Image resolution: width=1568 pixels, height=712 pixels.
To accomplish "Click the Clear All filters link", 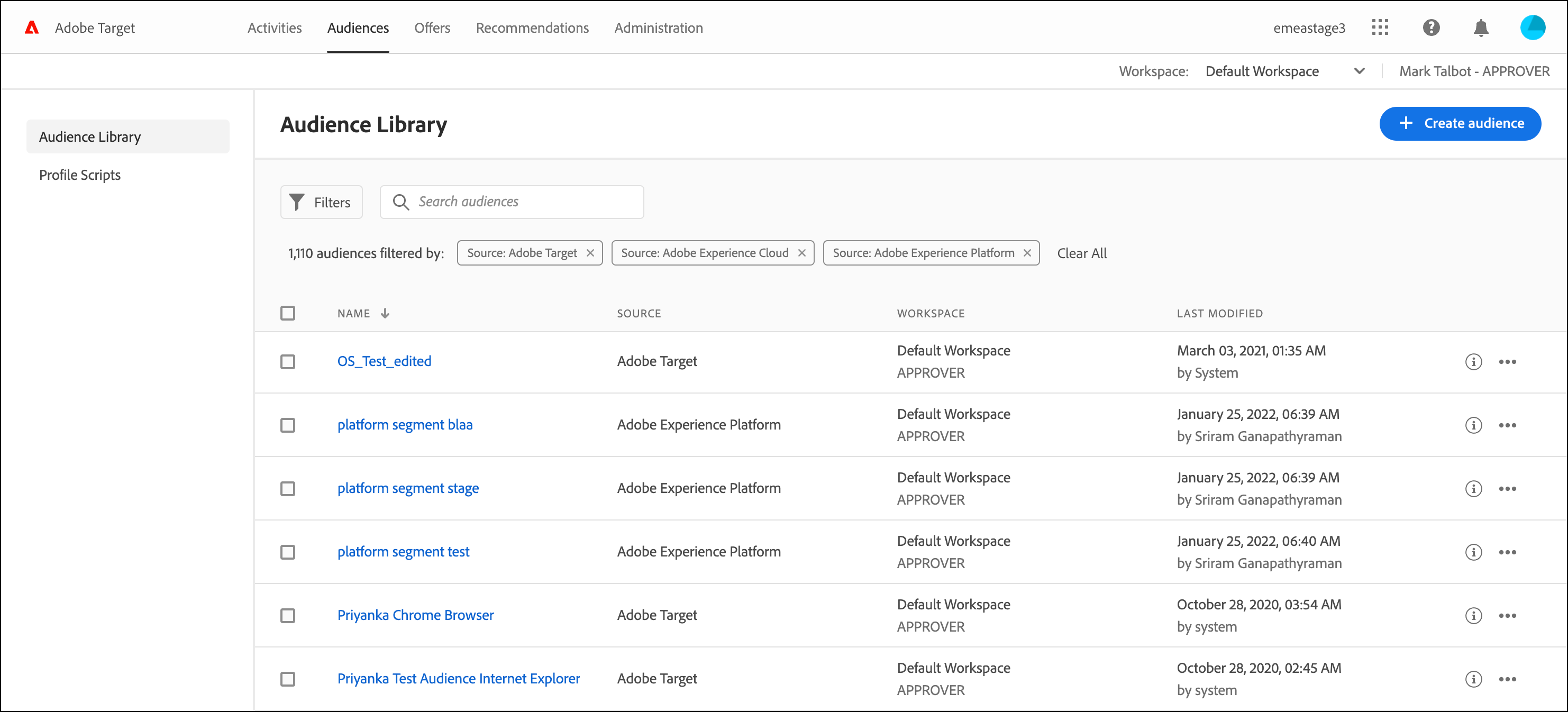I will 1082,253.
